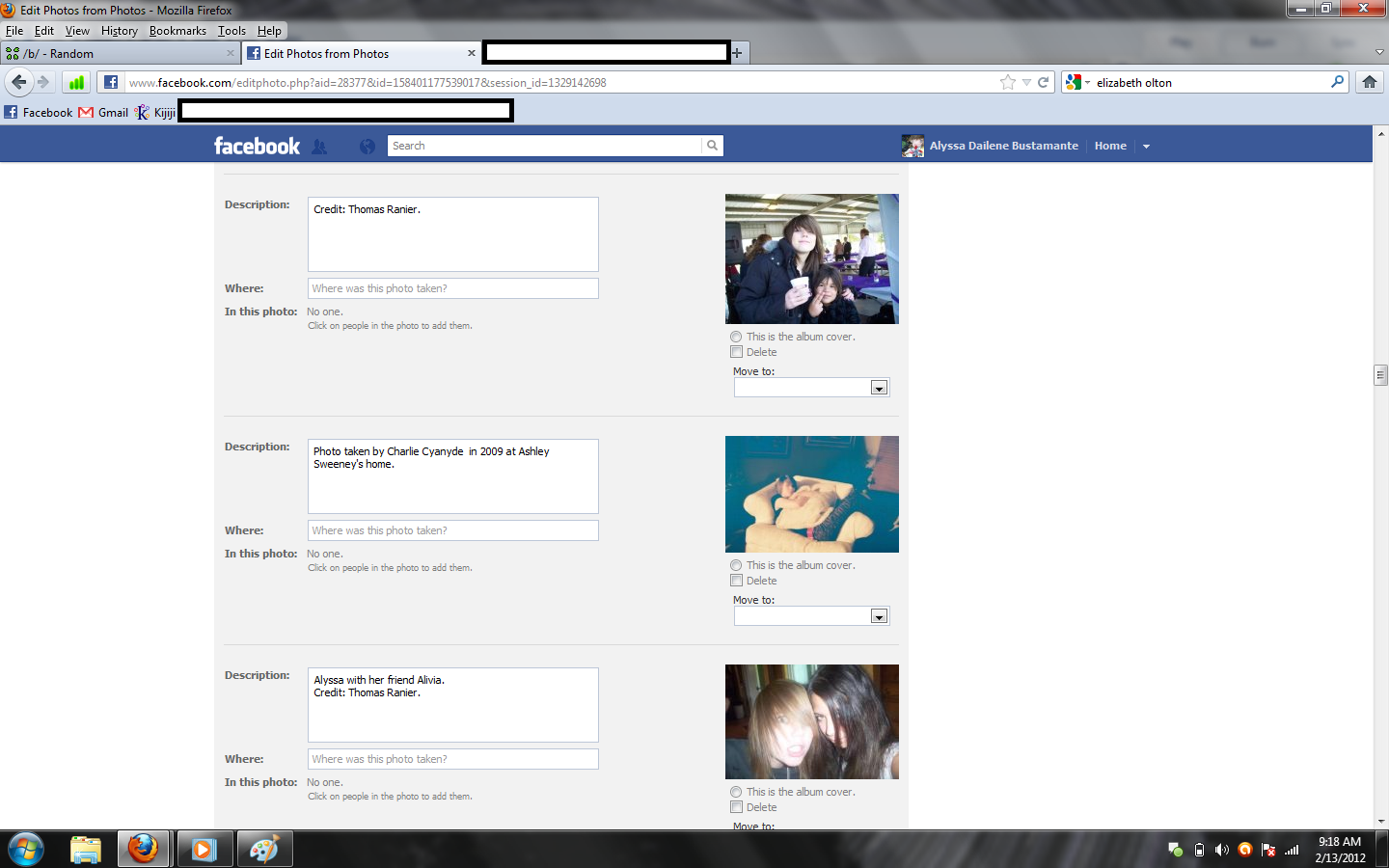Click the browser back arrow button
The width and height of the screenshot is (1389, 868).
18,82
